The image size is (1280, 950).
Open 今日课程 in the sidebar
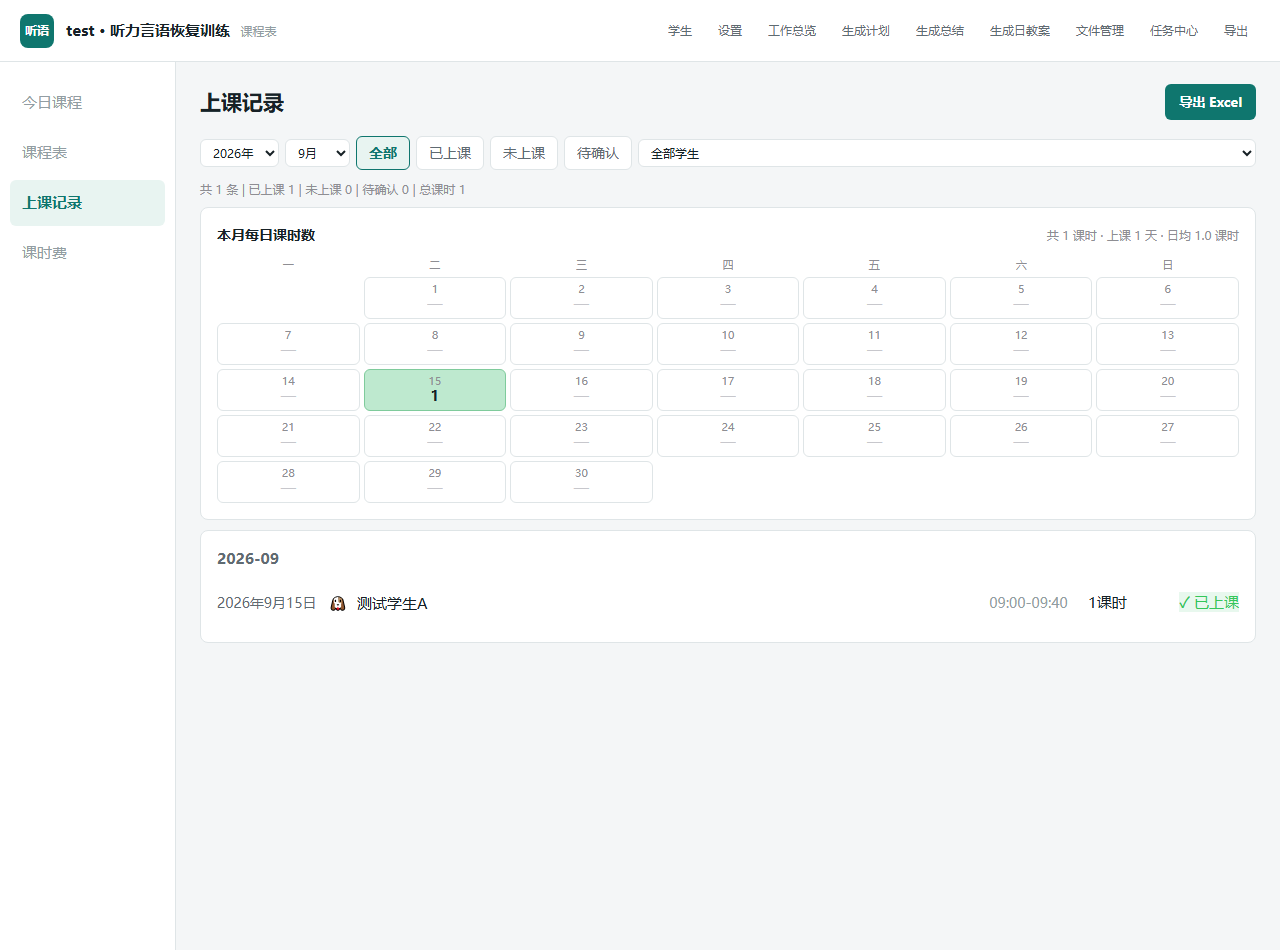tap(87, 102)
